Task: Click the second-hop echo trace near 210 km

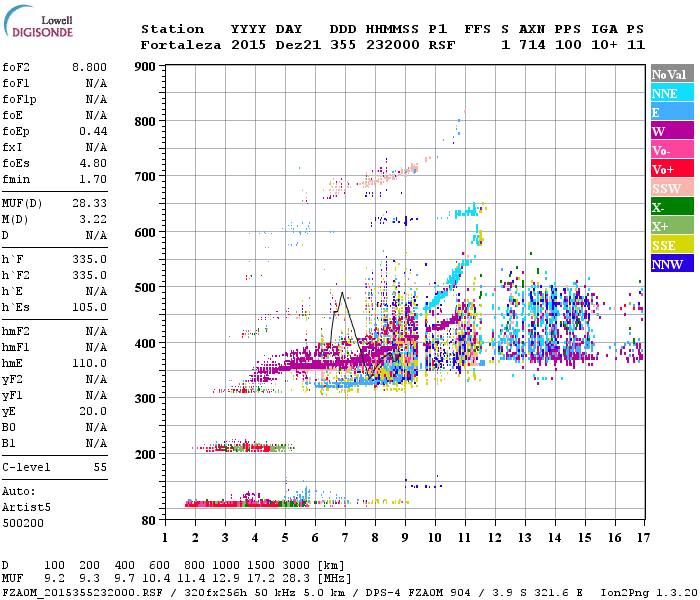Action: tap(243, 448)
